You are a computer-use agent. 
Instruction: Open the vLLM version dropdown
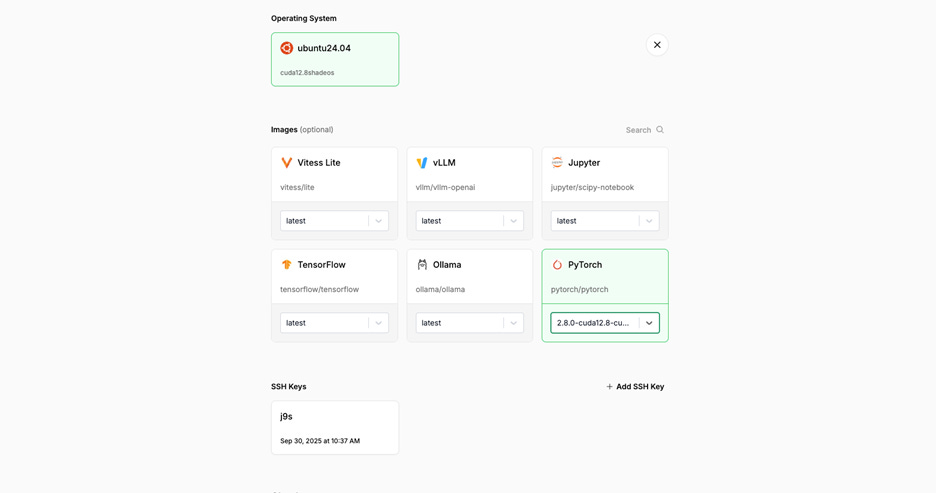click(470, 221)
